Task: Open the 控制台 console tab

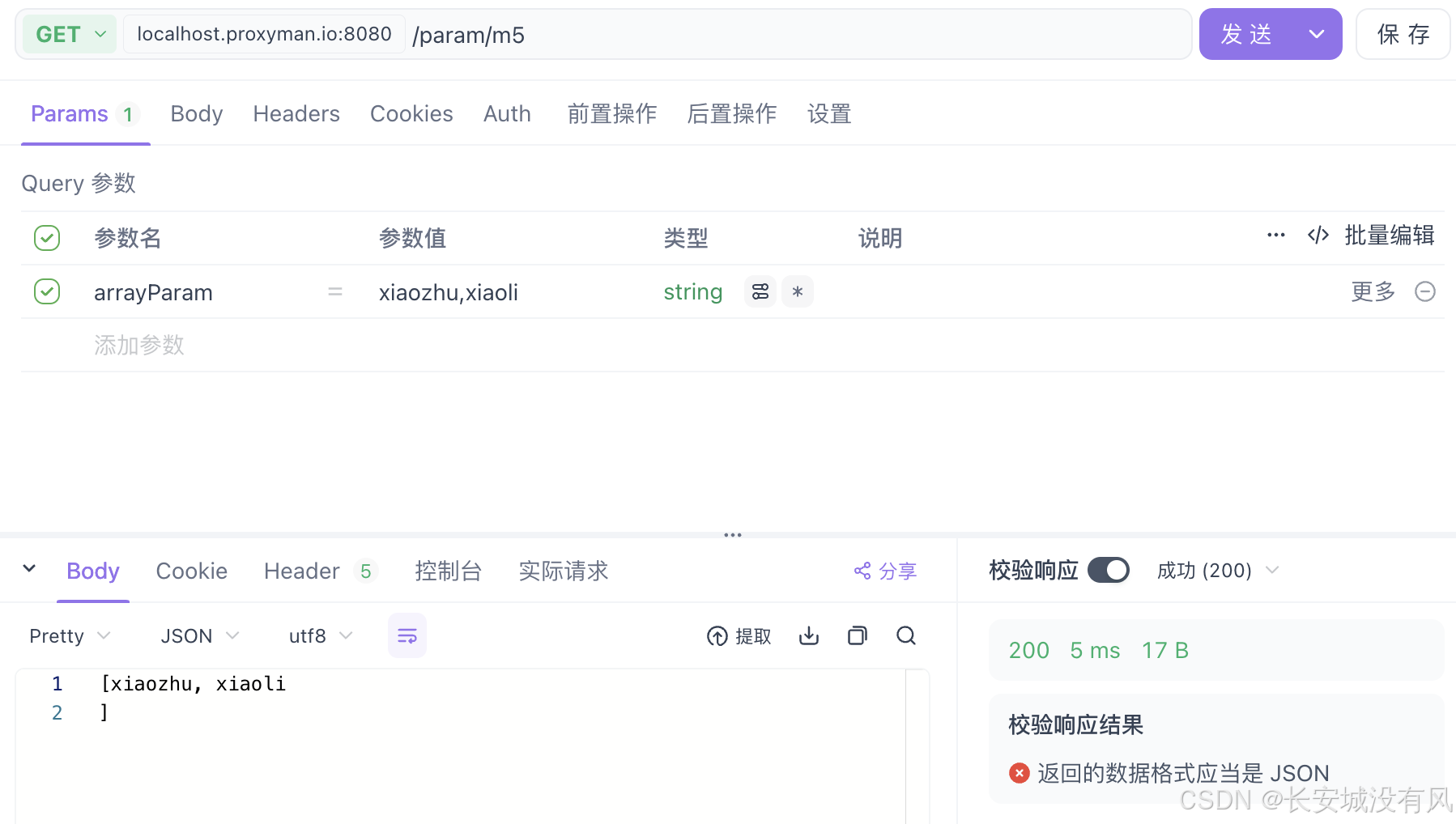Action: pyautogui.click(x=449, y=571)
